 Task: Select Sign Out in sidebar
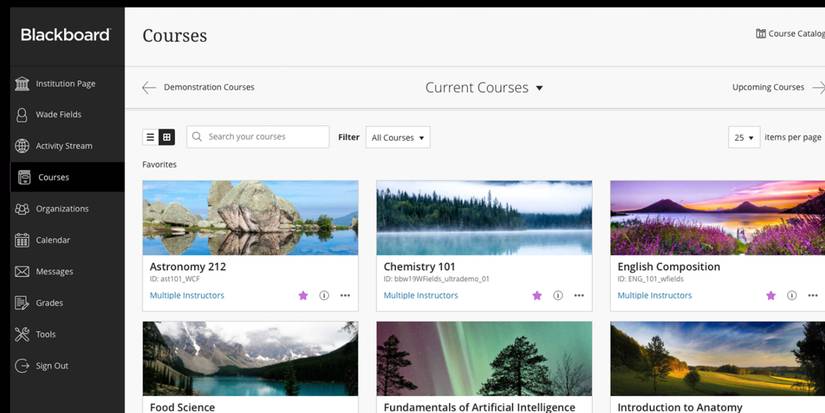pos(52,366)
